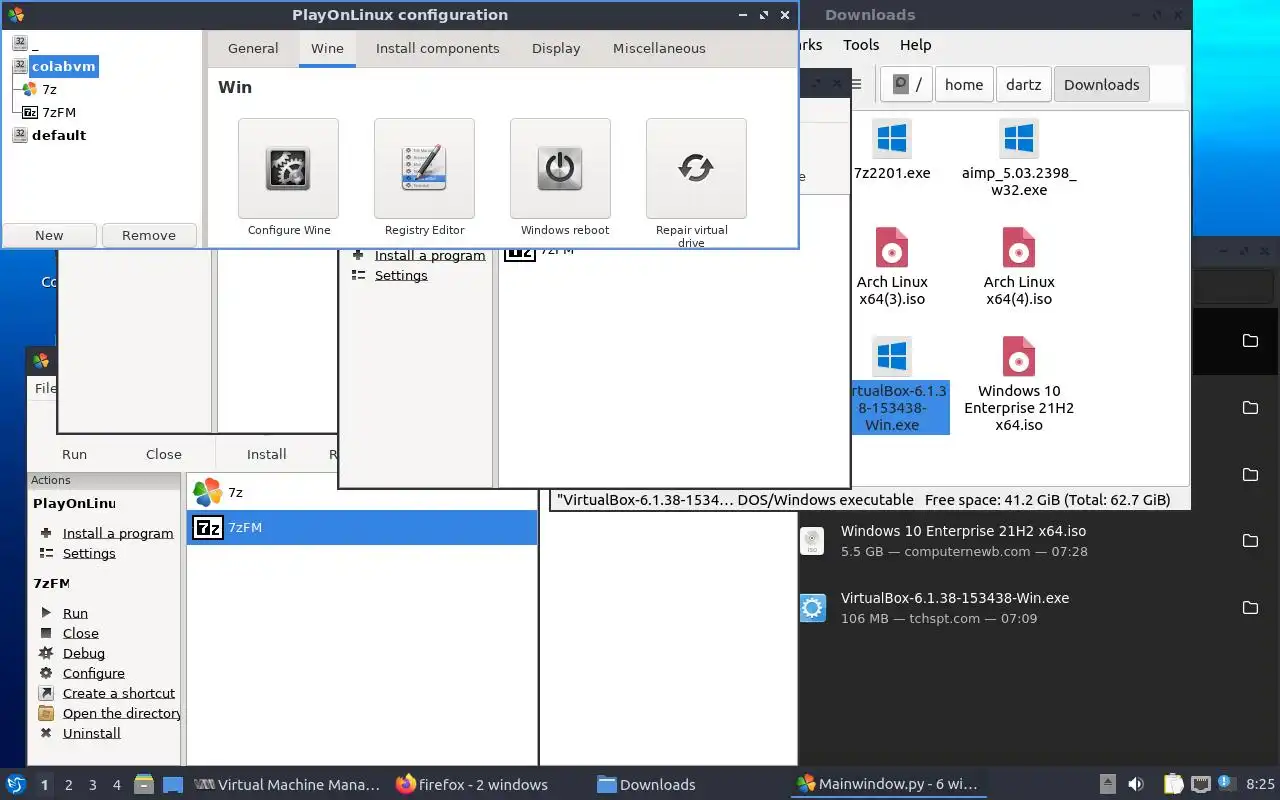The height and width of the screenshot is (800, 1280).
Task: Click Open the directory link
Action: coord(121,713)
